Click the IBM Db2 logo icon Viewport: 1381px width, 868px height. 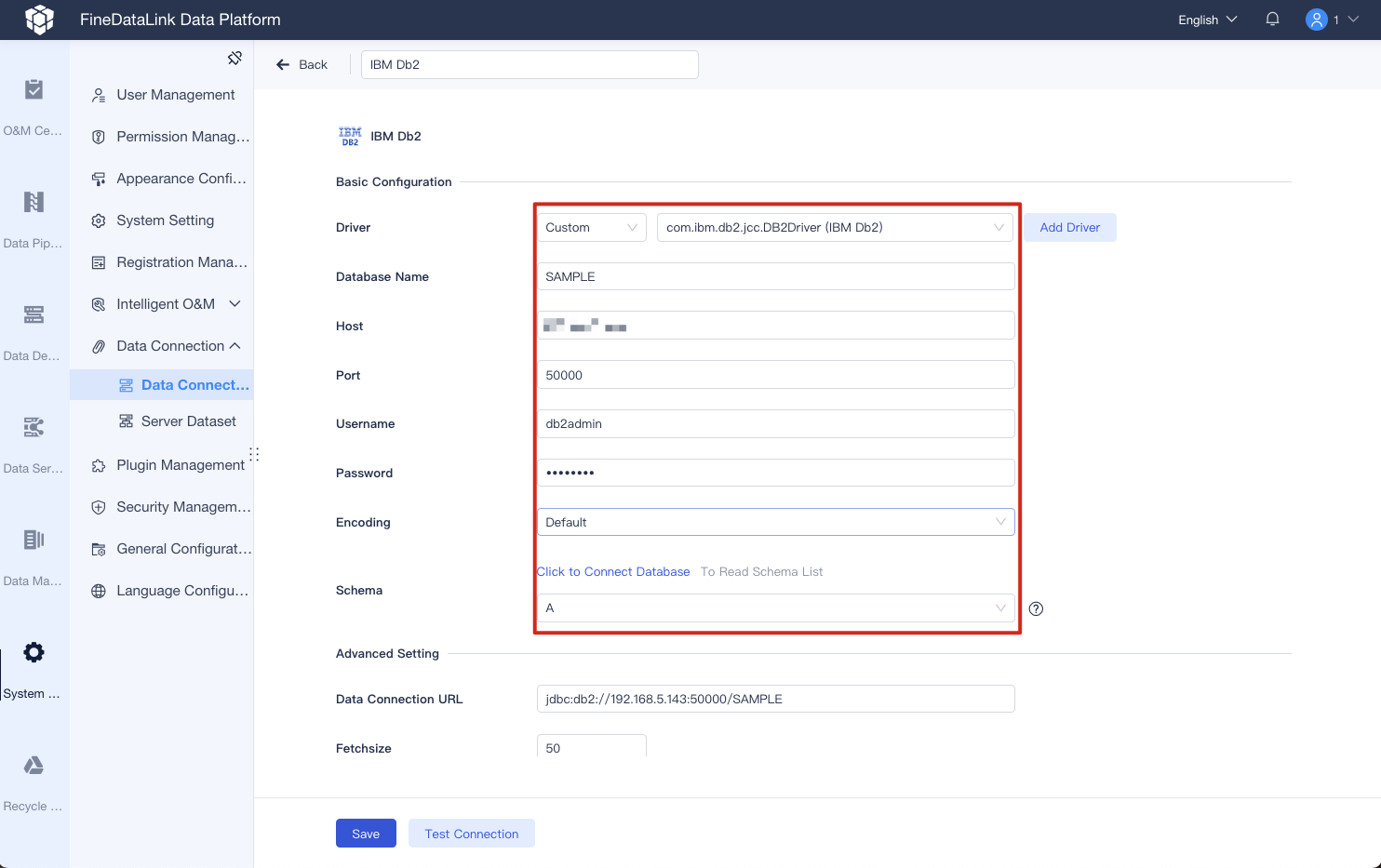(x=350, y=136)
